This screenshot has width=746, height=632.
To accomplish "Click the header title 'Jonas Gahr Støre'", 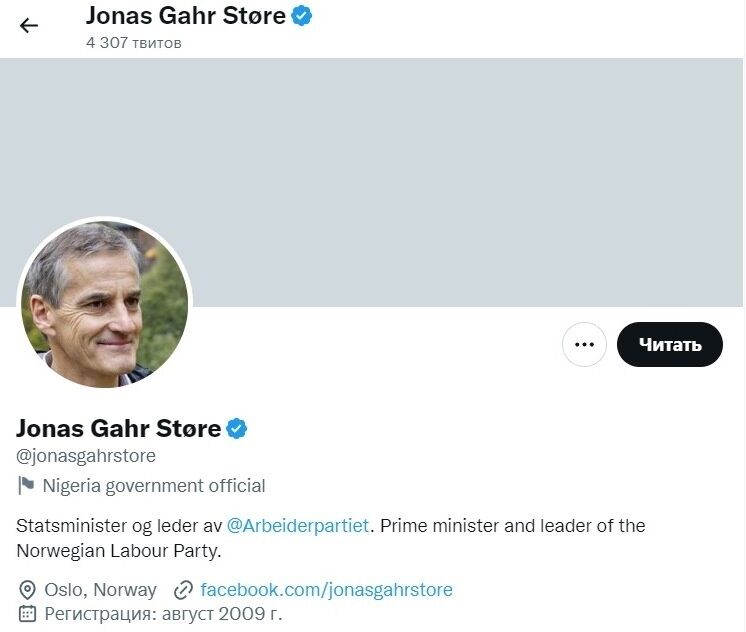I will [x=186, y=16].
